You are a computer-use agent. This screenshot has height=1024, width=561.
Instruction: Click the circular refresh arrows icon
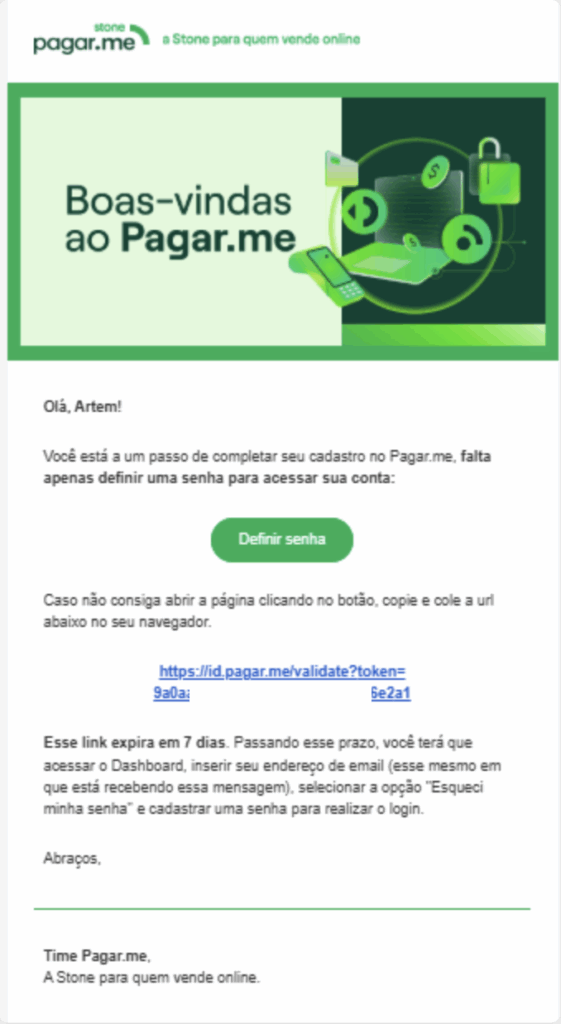click(x=366, y=212)
